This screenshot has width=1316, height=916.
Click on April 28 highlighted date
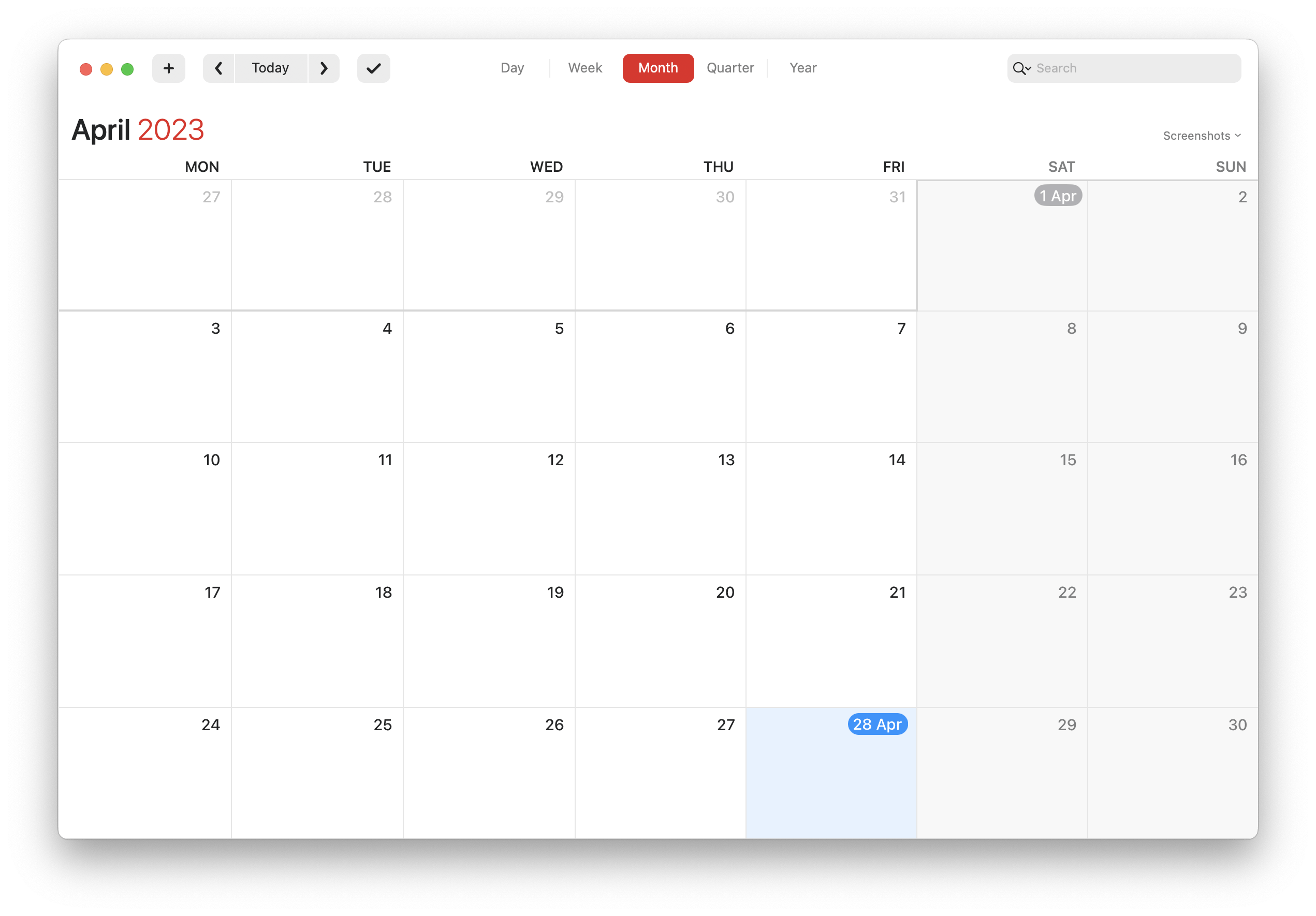[877, 724]
